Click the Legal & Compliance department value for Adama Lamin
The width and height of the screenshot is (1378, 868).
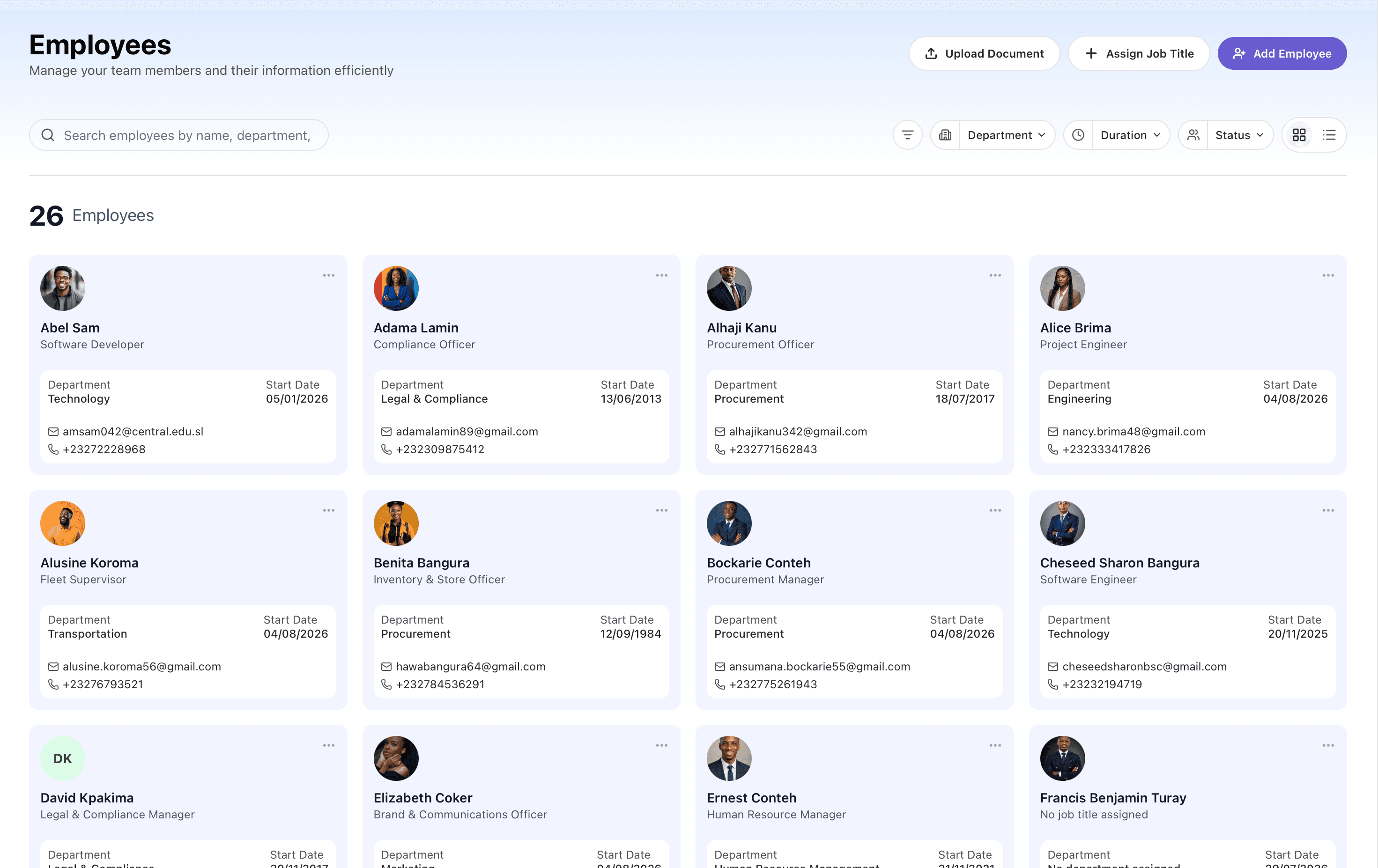(434, 399)
